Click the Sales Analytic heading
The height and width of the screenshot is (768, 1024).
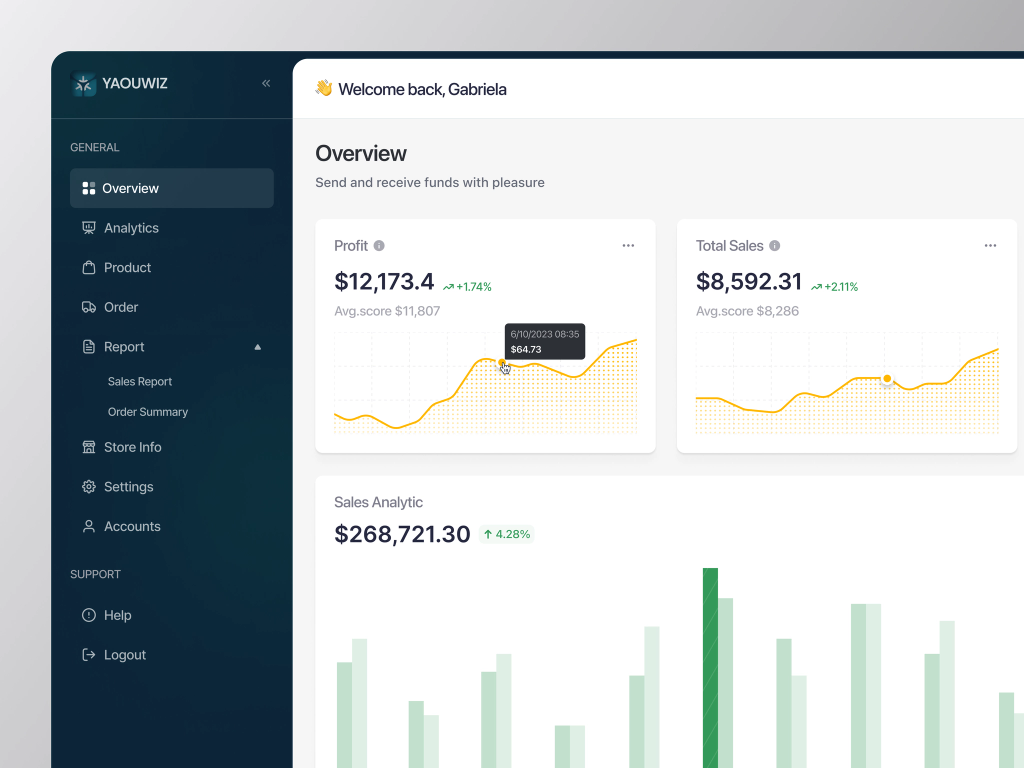click(378, 502)
